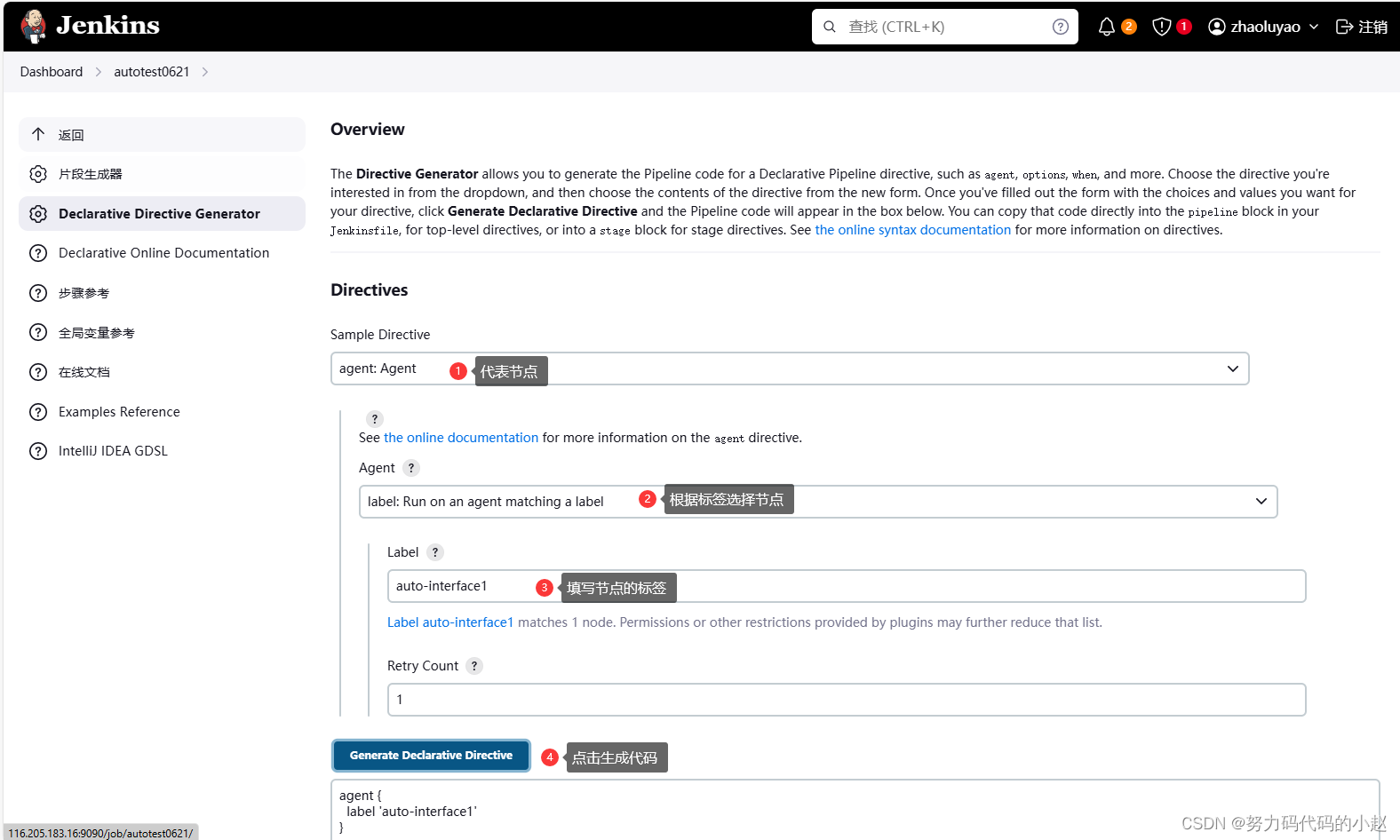The image size is (1400, 840).
Task: Click the zhaoluyao user avatar icon
Action: tap(1217, 27)
